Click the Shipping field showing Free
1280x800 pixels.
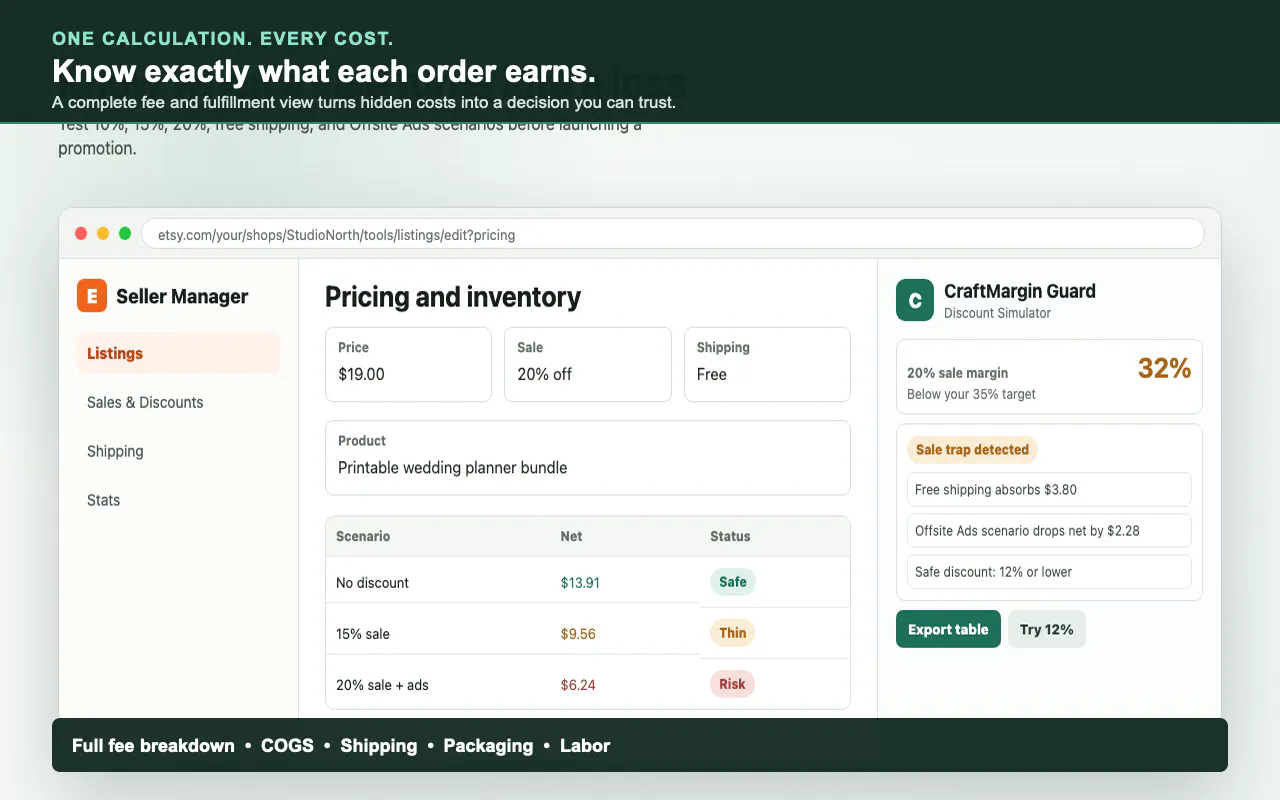pos(767,364)
